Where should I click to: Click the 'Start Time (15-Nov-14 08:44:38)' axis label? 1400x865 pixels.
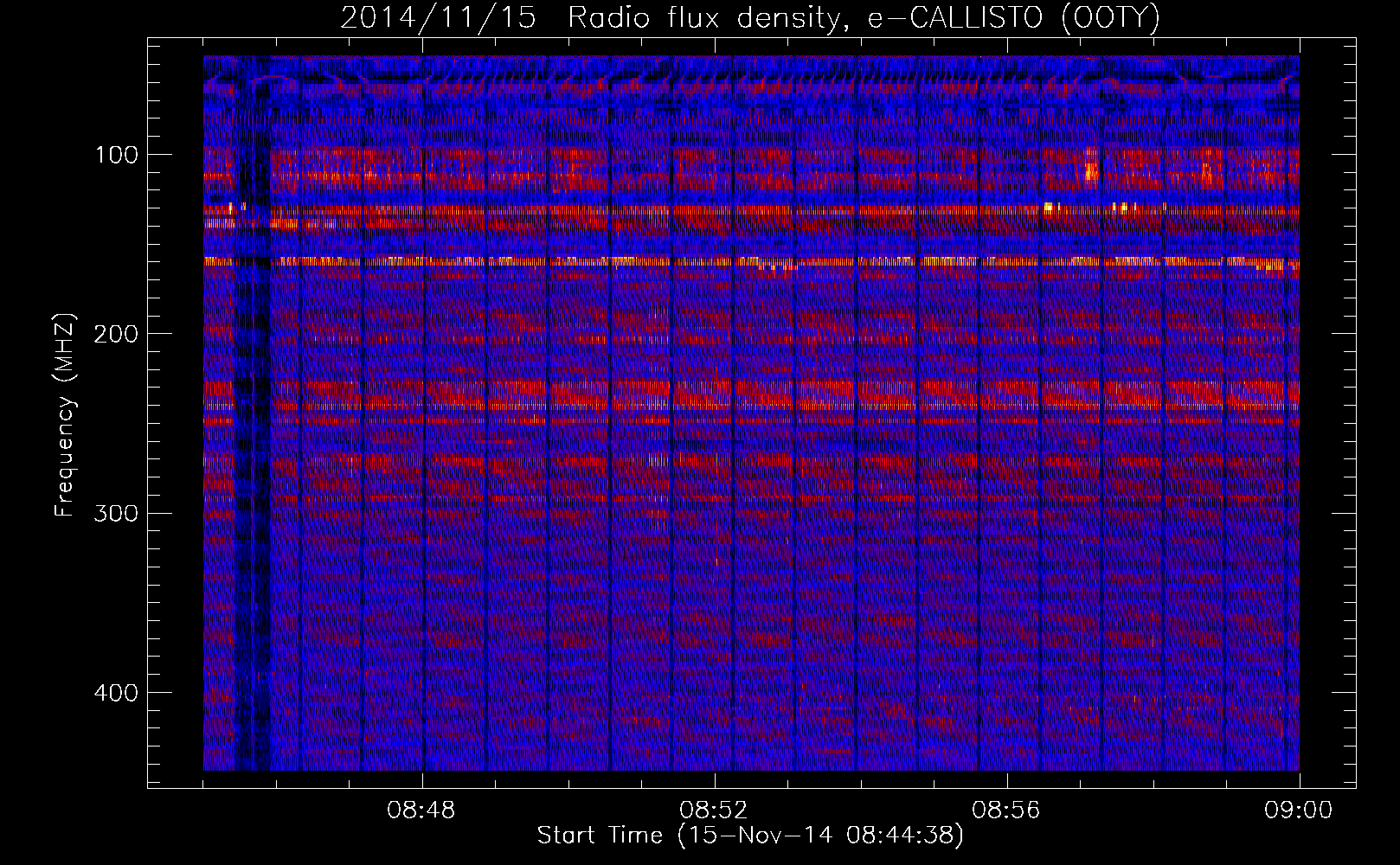point(750,836)
